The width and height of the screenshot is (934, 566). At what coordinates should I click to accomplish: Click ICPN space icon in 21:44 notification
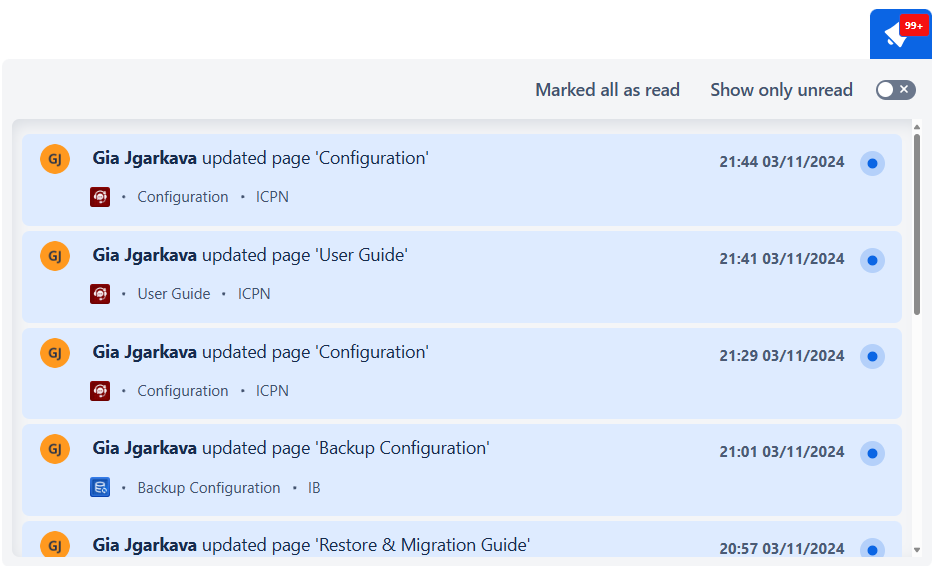[x=100, y=197]
